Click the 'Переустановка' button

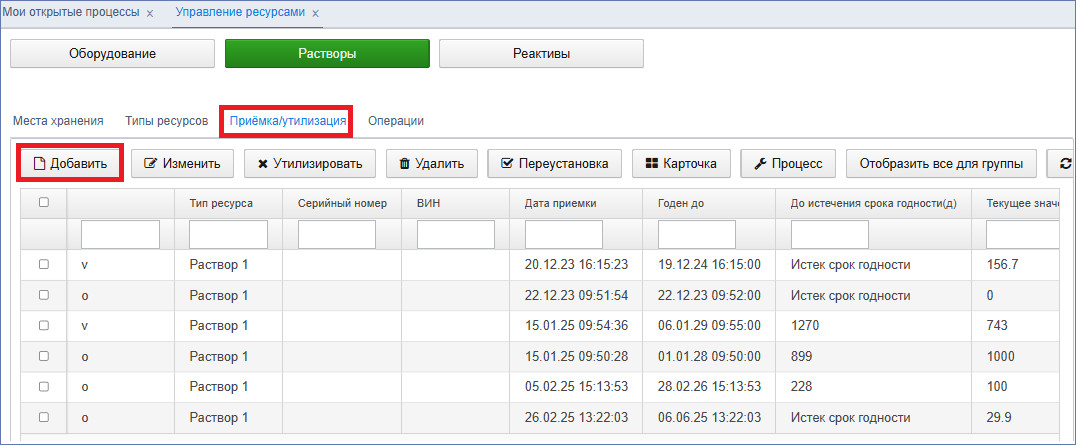(x=554, y=163)
